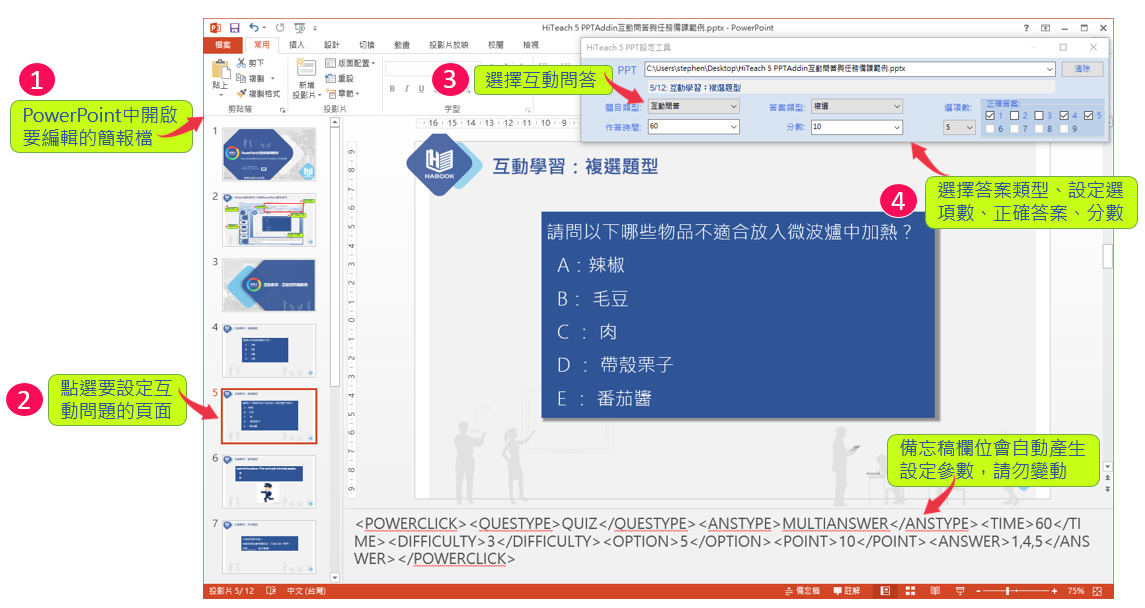The width and height of the screenshot is (1145, 608).
Task: Open the score (分數) dropdown
Action: [x=857, y=126]
